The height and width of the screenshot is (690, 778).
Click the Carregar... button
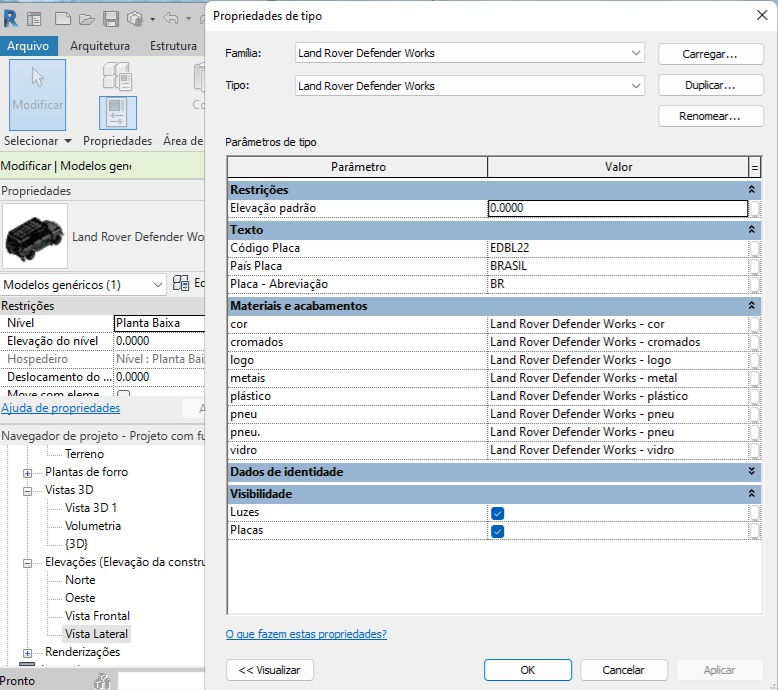710,54
